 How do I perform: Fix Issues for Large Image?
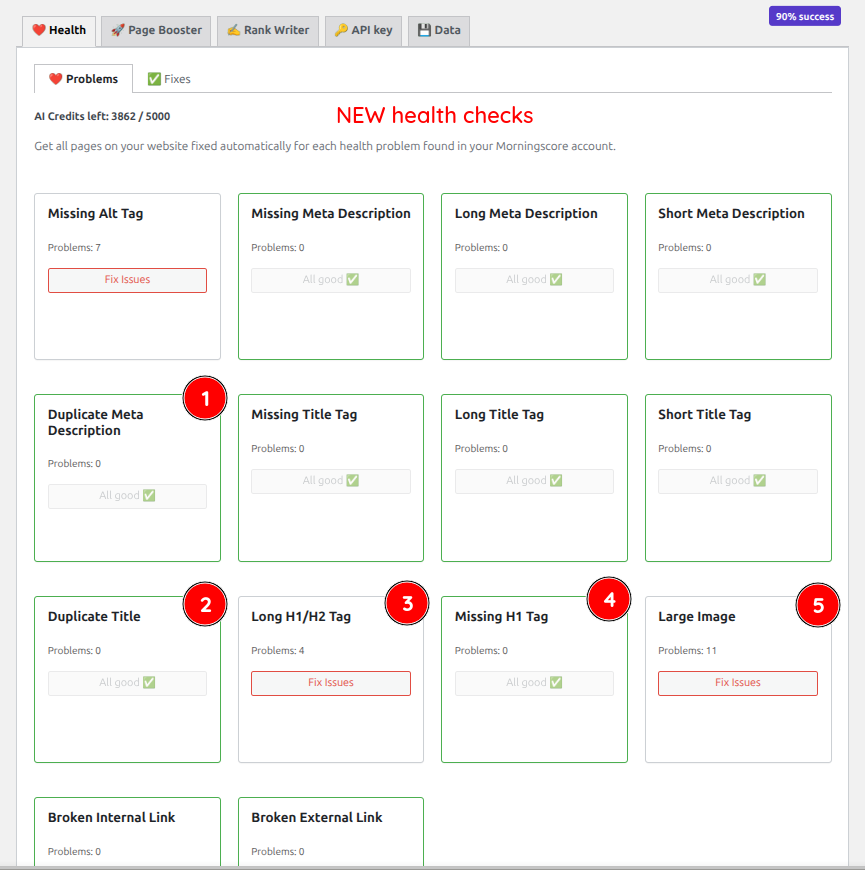pyautogui.click(x=737, y=683)
